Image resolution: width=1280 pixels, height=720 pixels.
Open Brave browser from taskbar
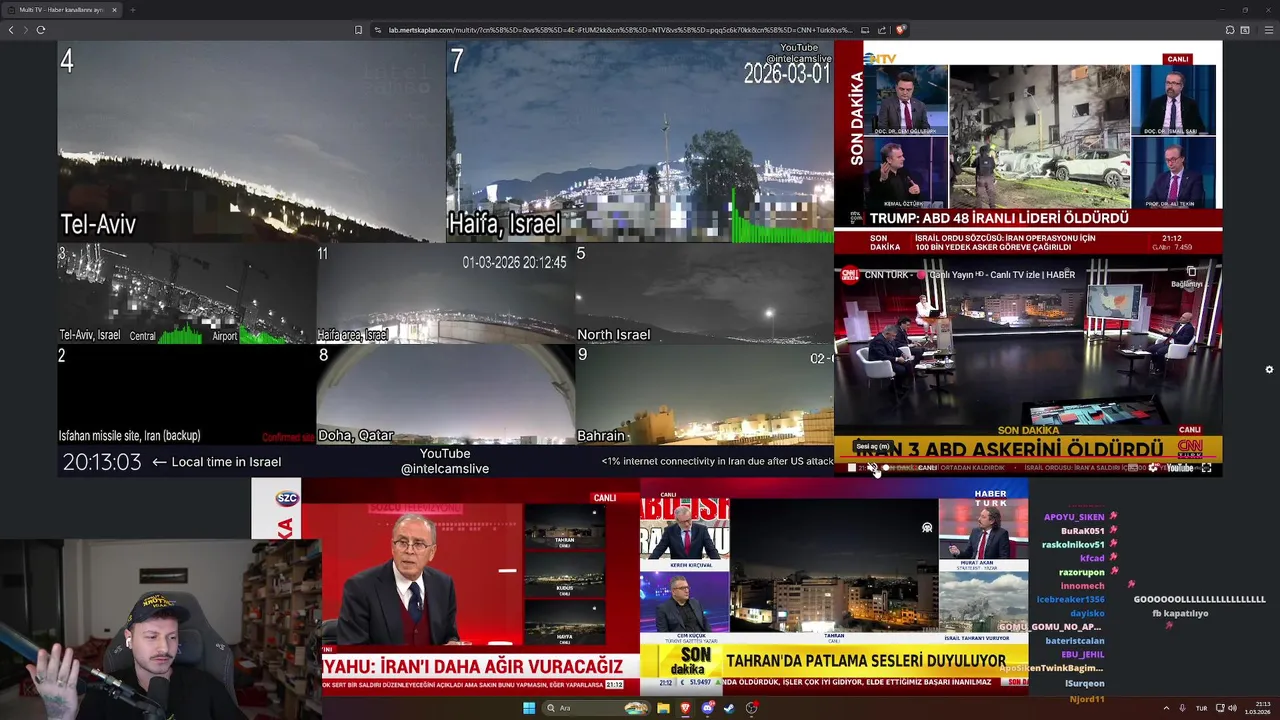coord(685,708)
